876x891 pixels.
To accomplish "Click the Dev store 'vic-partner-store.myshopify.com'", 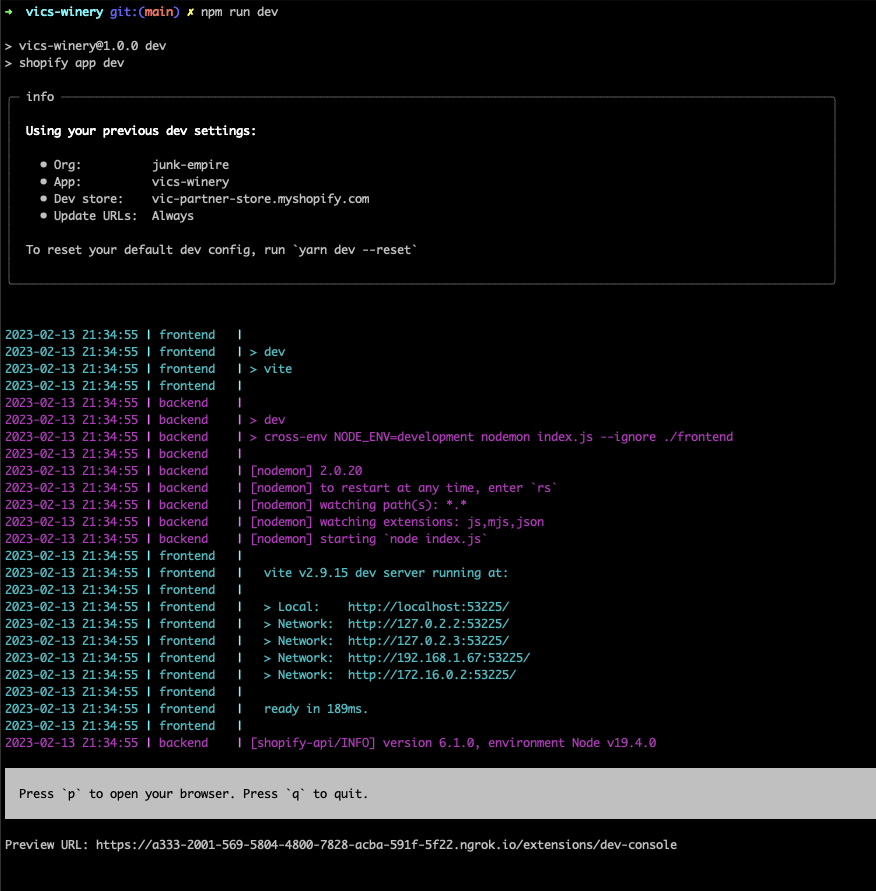I will pyautogui.click(x=260, y=199).
